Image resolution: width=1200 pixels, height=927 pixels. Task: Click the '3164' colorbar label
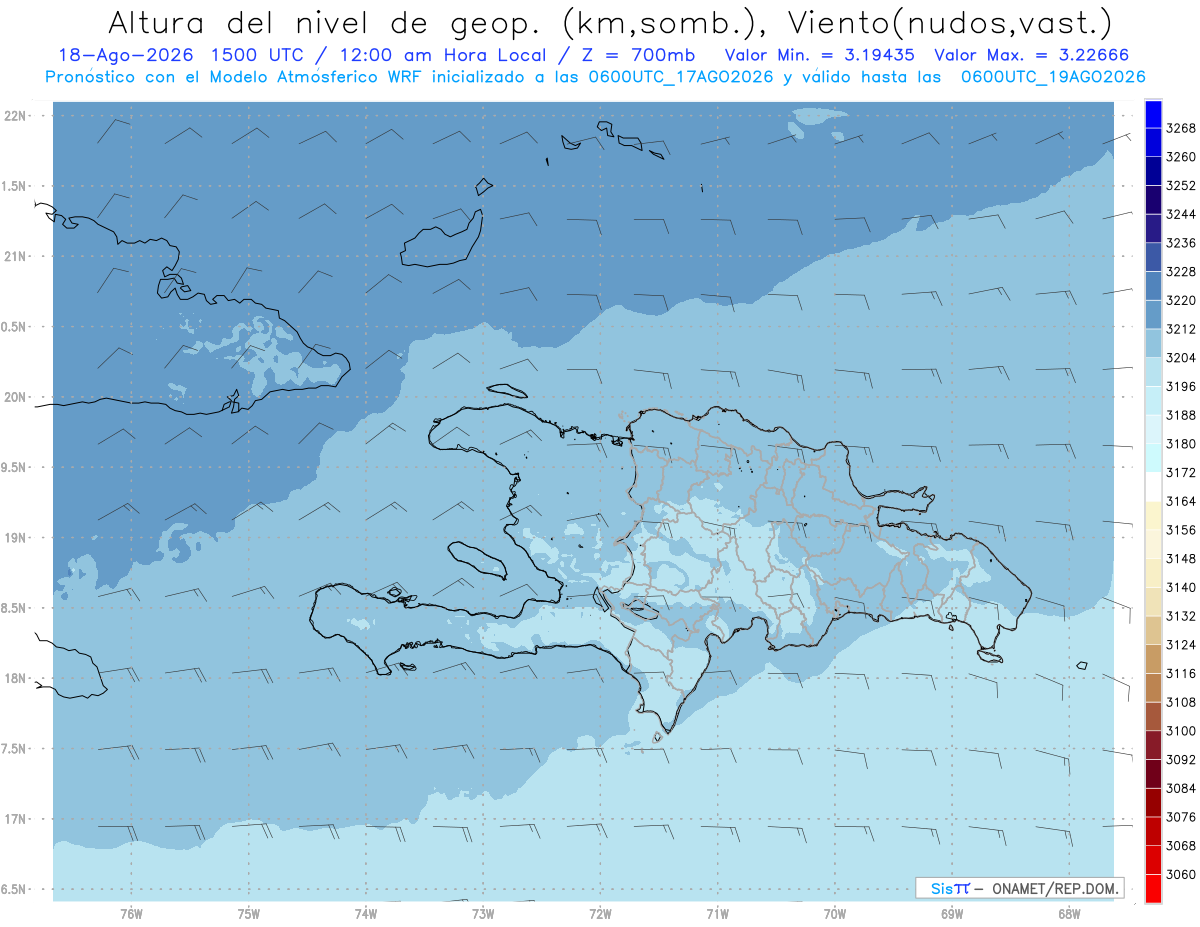1181,501
